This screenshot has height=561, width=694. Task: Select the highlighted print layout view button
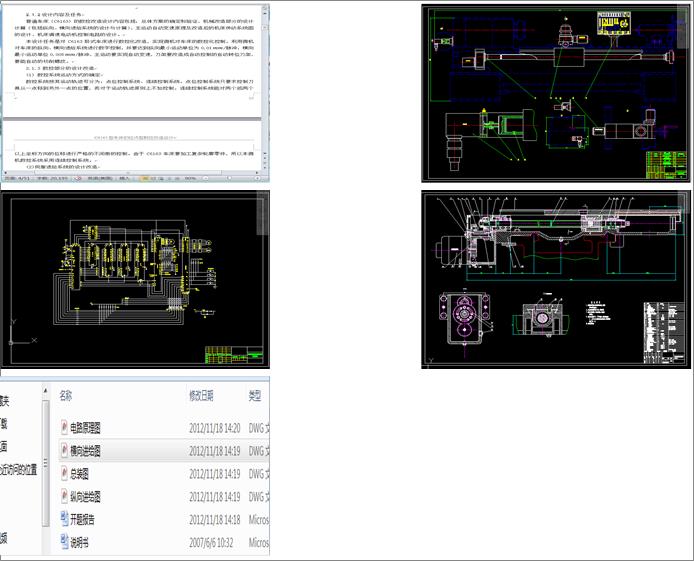[145, 178]
